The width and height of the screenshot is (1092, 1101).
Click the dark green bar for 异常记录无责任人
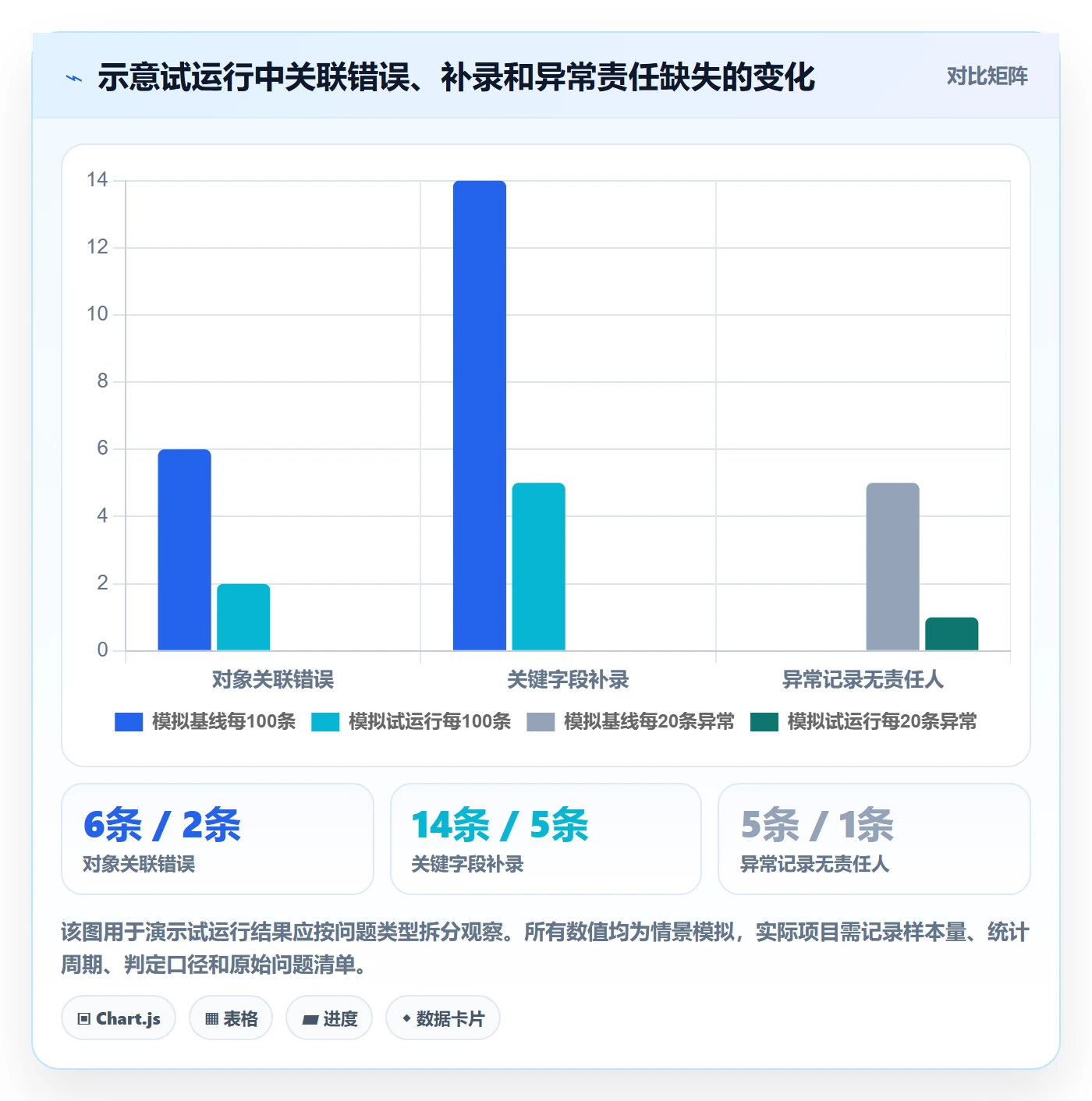coord(952,634)
